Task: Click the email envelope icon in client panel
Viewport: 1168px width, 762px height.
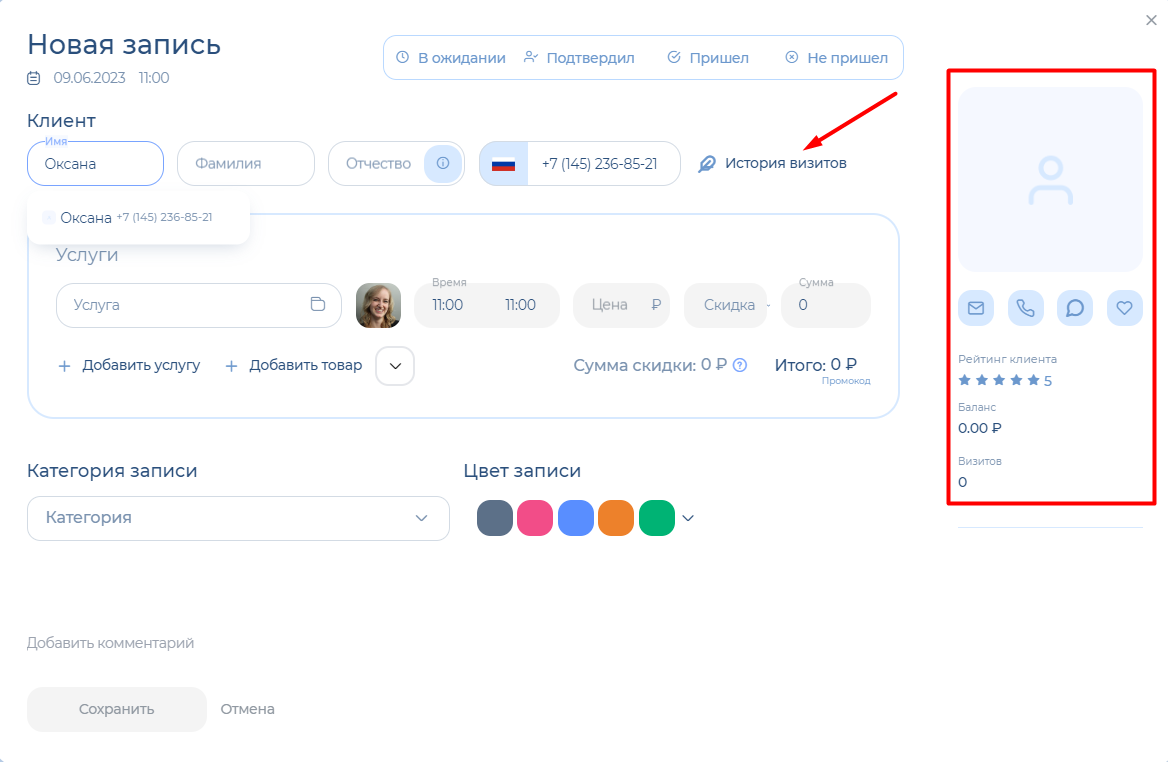Action: click(x=975, y=308)
